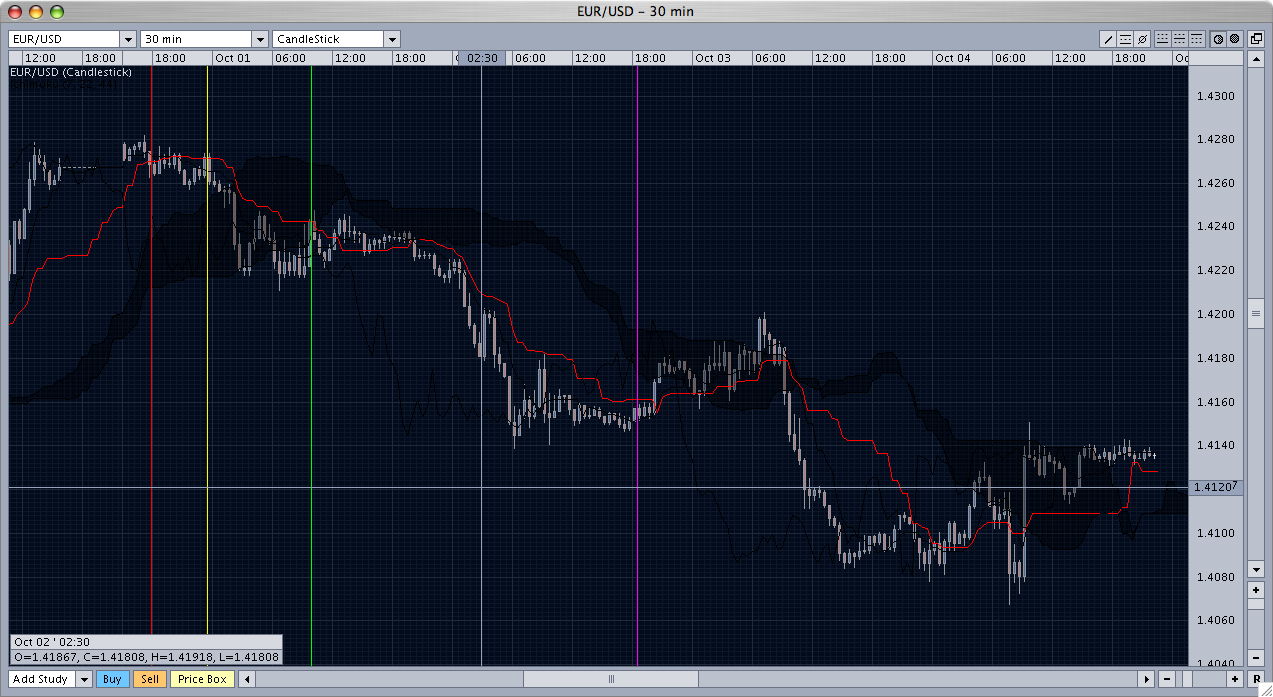This screenshot has width=1273, height=697.
Task: Toggle the fully shaded circle display mode
Action: point(1234,39)
